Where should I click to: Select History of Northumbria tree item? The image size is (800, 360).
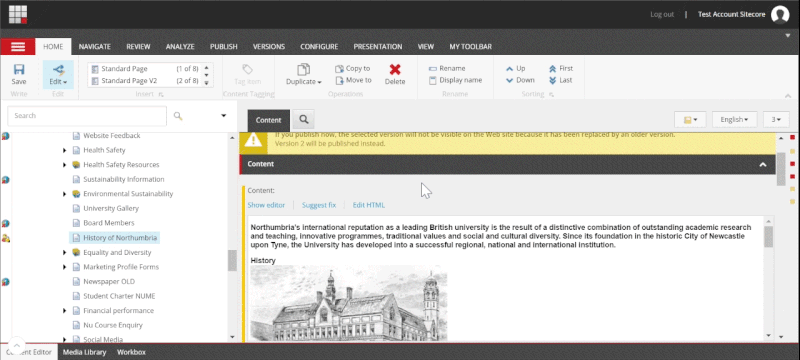114,238
